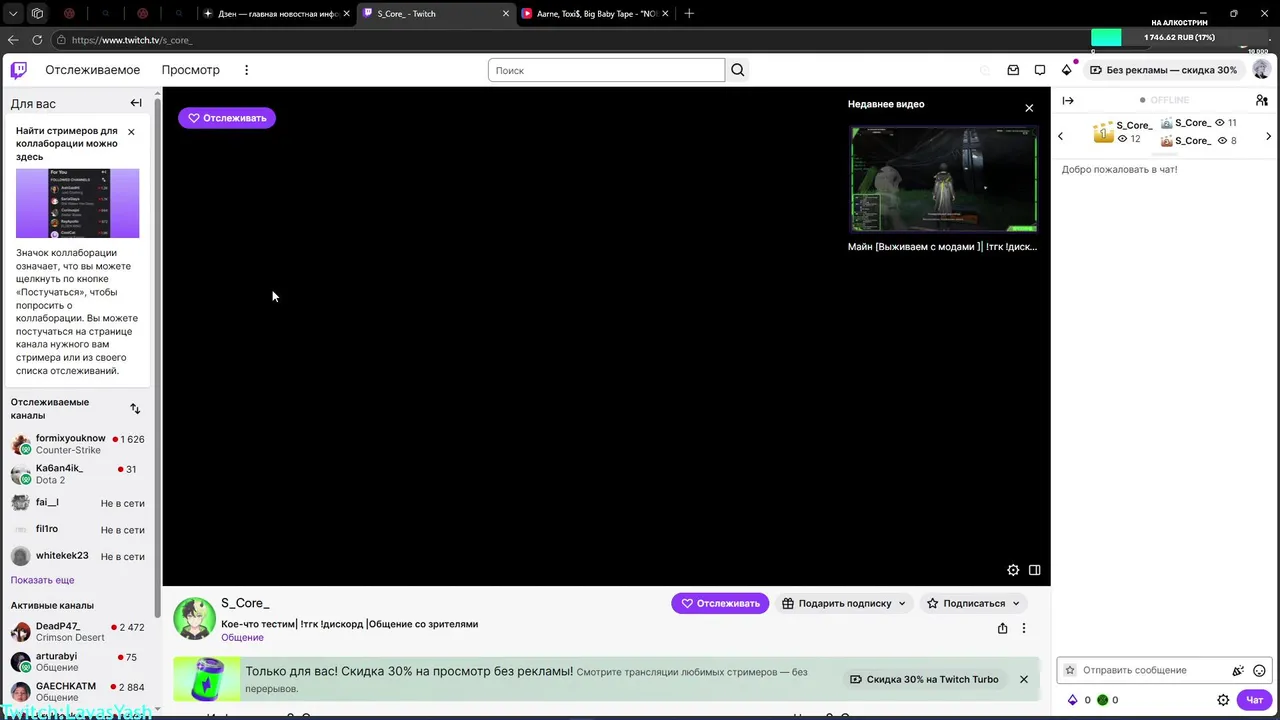The image size is (1280, 720).
Task: Reload the page with the browser refresh button
Action: [37, 40]
